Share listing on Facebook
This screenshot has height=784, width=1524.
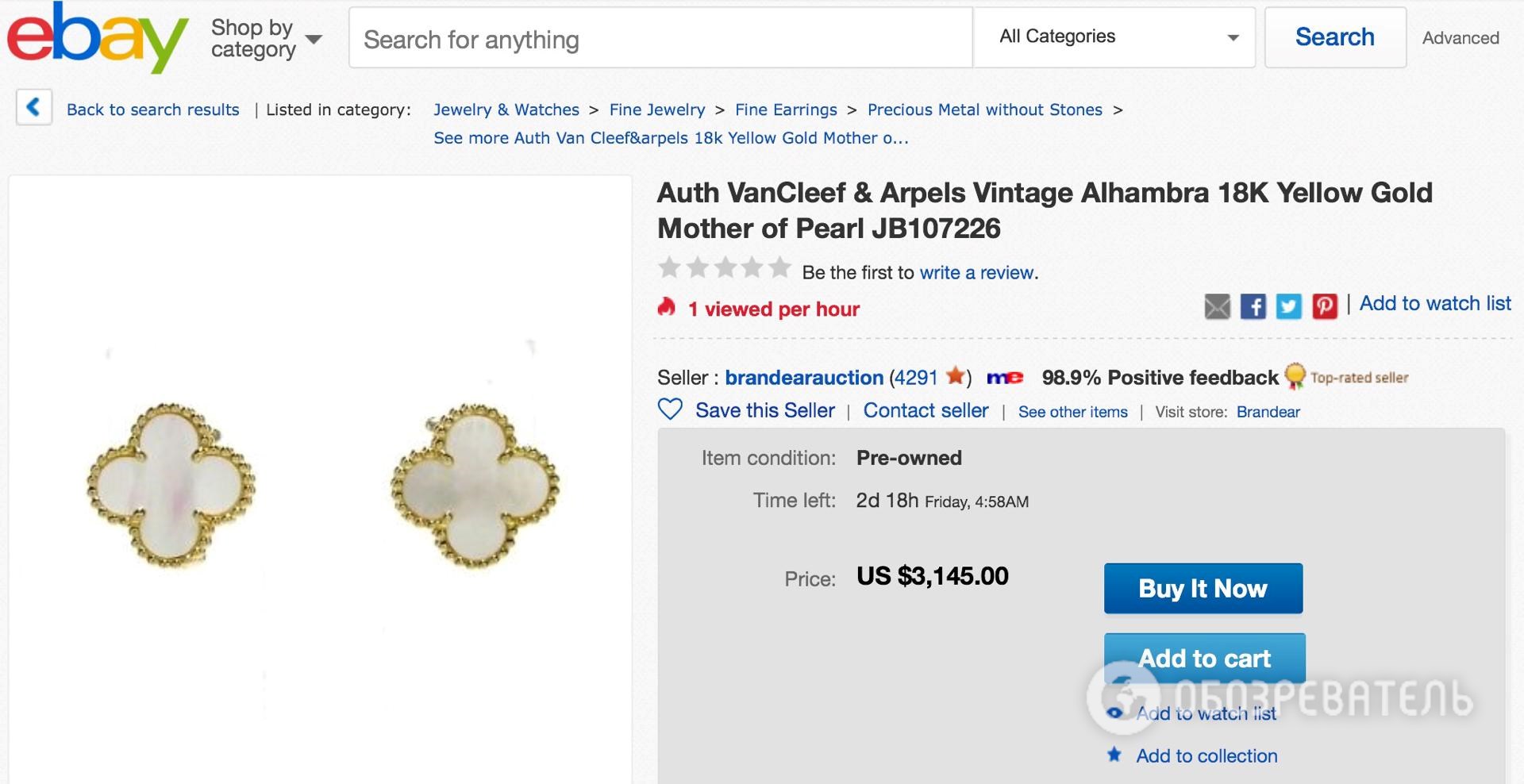click(x=1253, y=306)
